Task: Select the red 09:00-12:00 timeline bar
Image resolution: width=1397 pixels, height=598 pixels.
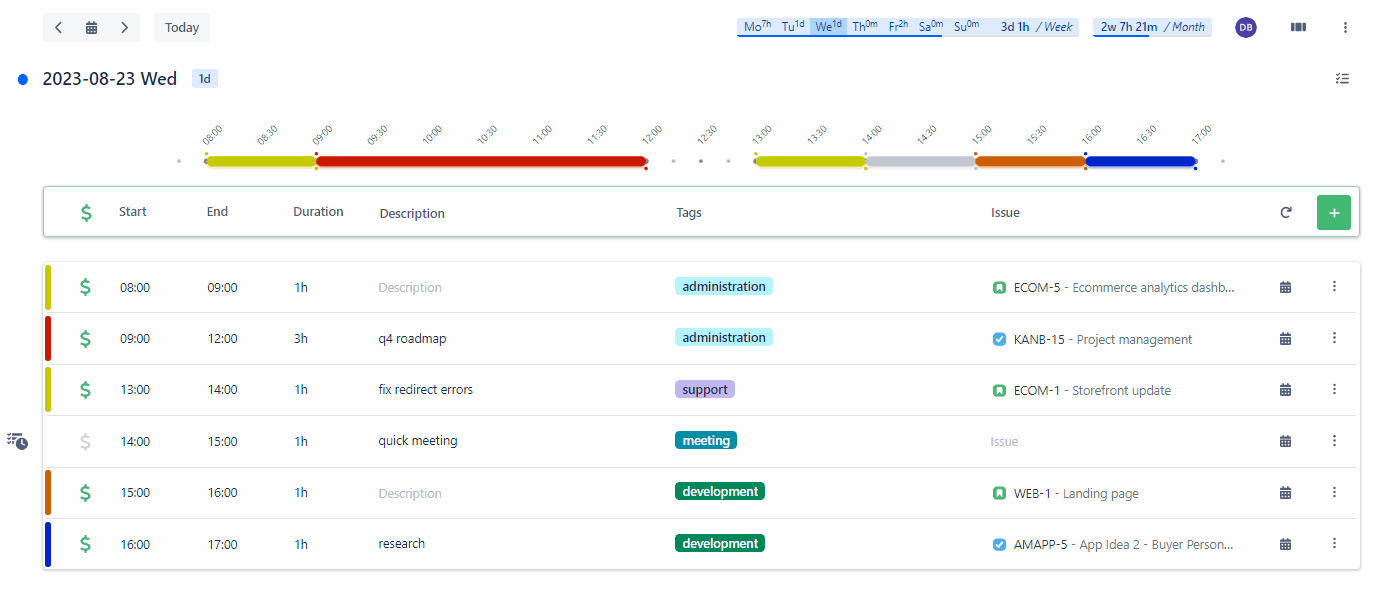Action: 481,161
